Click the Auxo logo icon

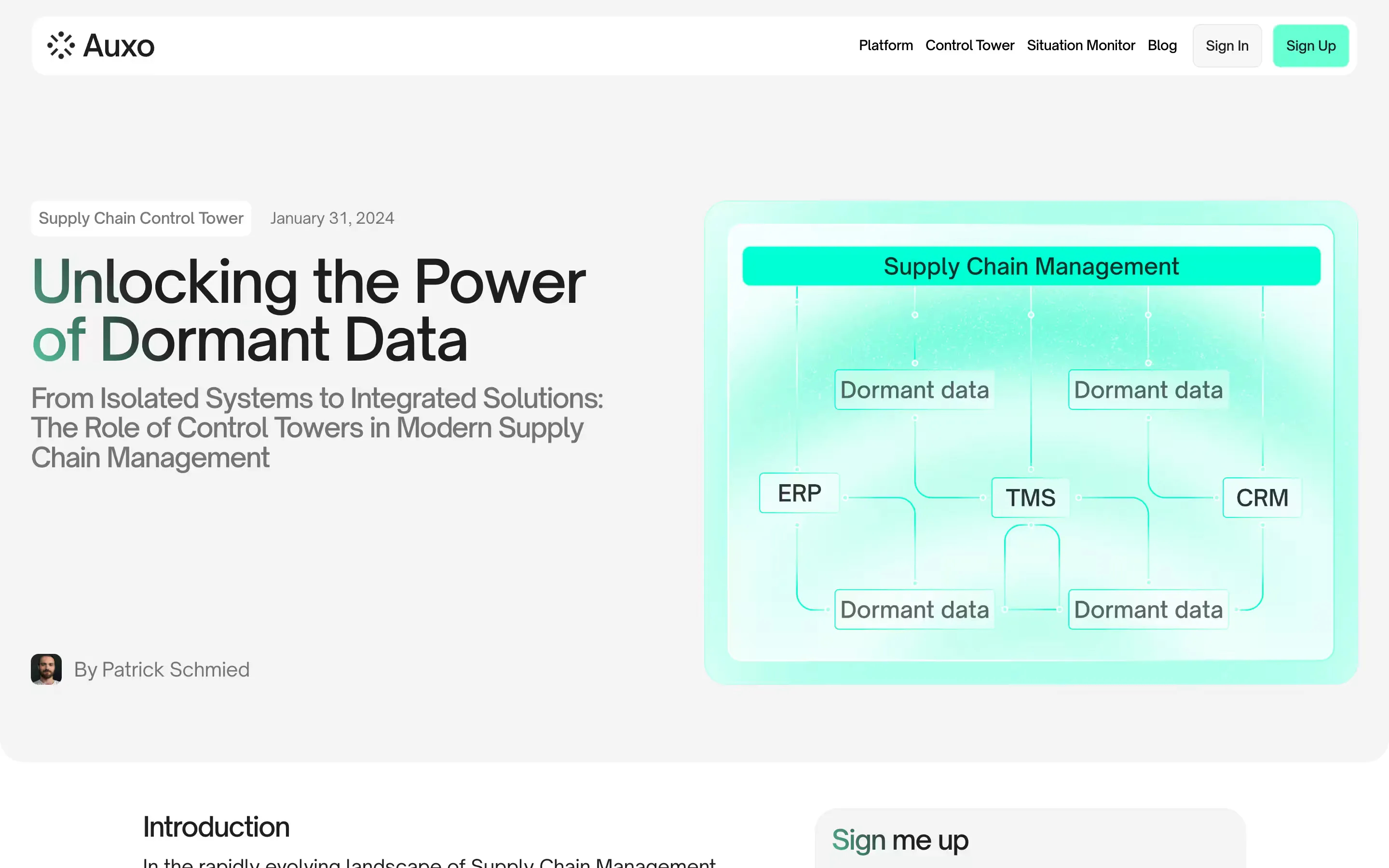tap(61, 45)
